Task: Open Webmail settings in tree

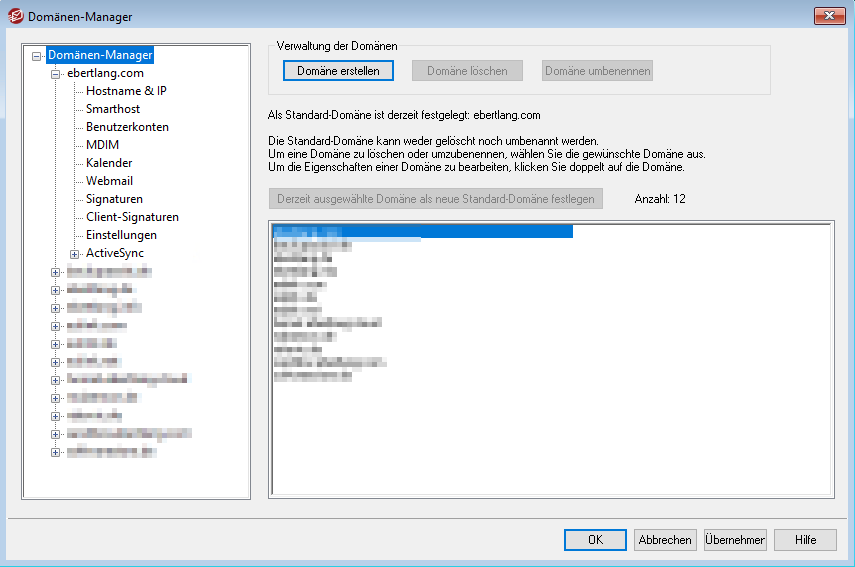Action: (109, 181)
